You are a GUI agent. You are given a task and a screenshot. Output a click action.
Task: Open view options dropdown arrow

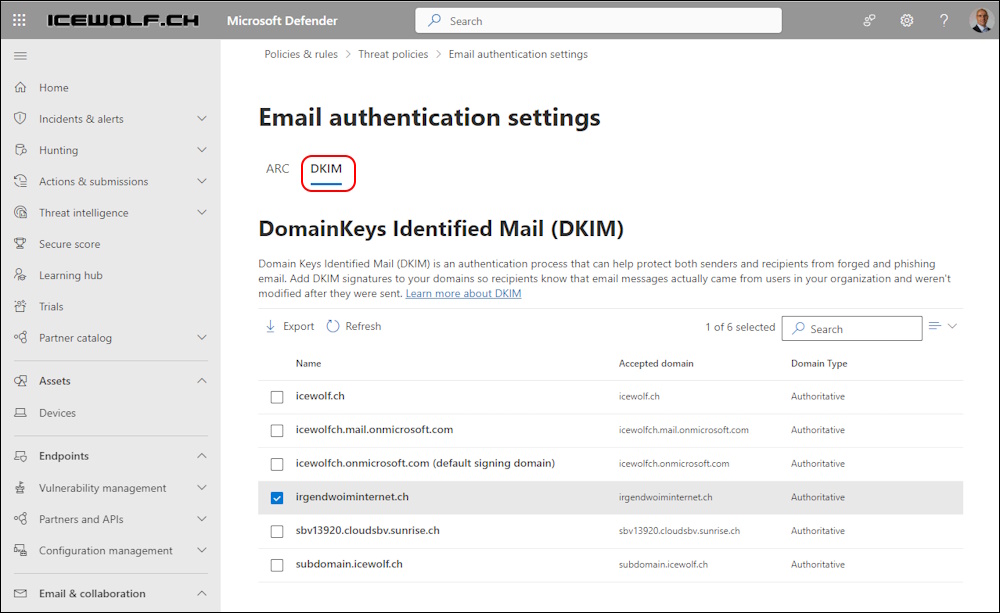(x=952, y=326)
